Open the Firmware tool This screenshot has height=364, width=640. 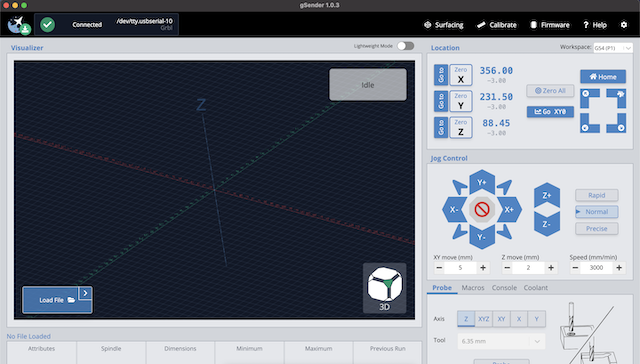tap(550, 25)
